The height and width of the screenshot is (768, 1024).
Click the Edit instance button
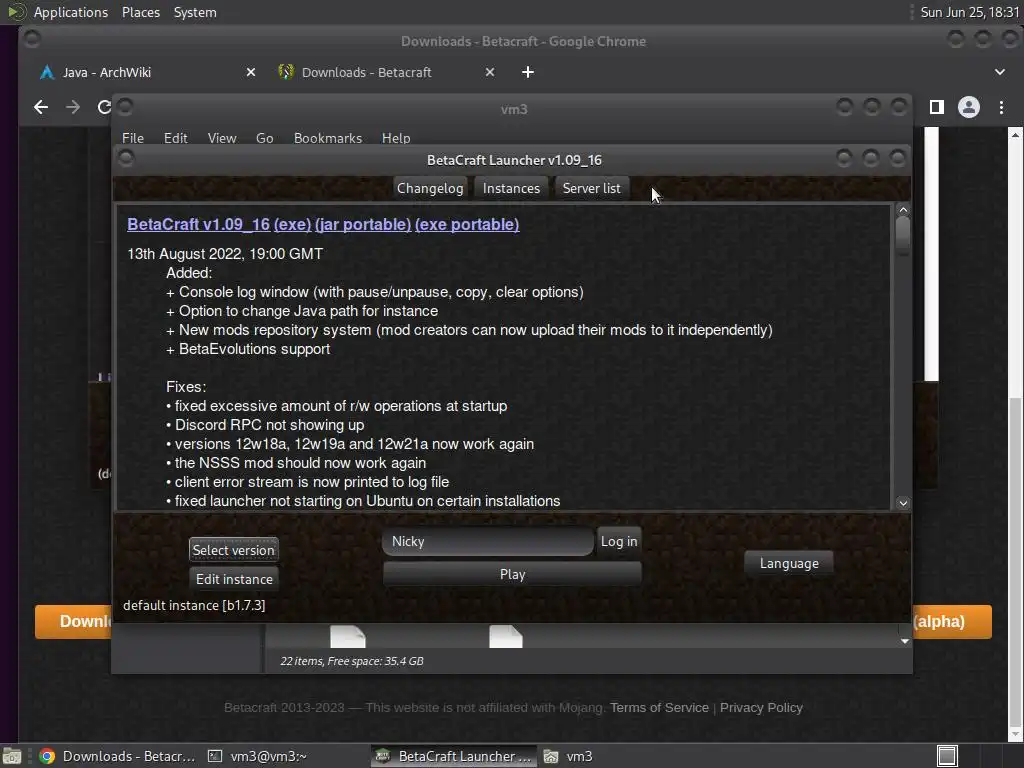[234, 579]
